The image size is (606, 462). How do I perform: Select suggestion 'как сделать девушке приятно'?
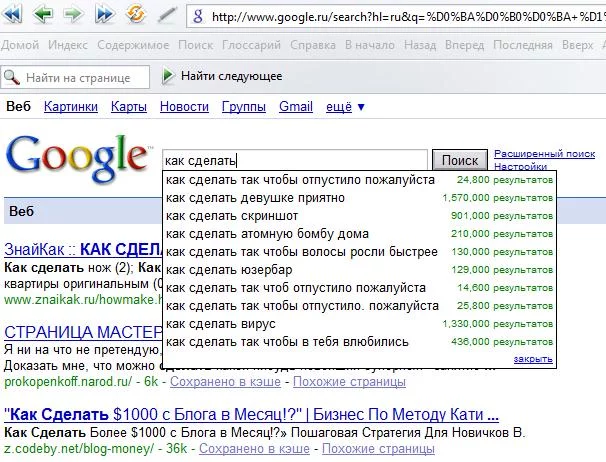[x=359, y=198]
